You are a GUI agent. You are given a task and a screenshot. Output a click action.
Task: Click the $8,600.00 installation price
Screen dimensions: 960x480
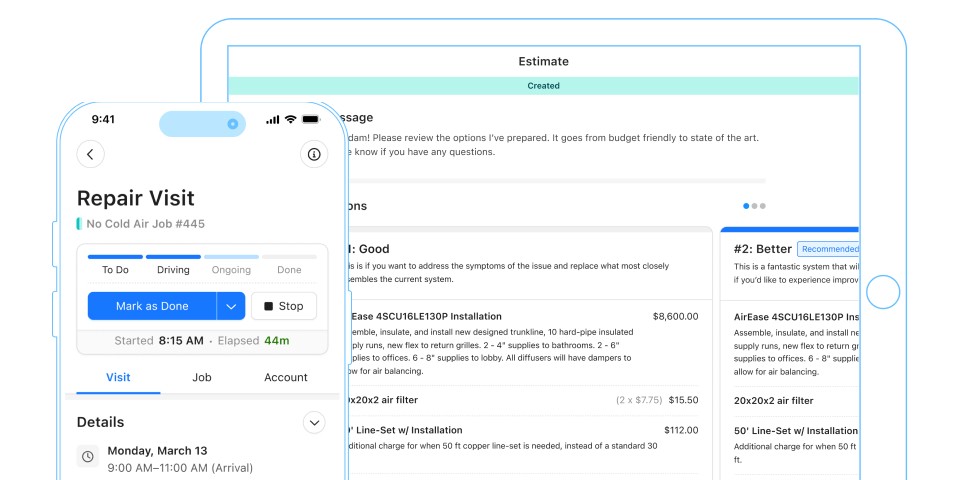[675, 317]
